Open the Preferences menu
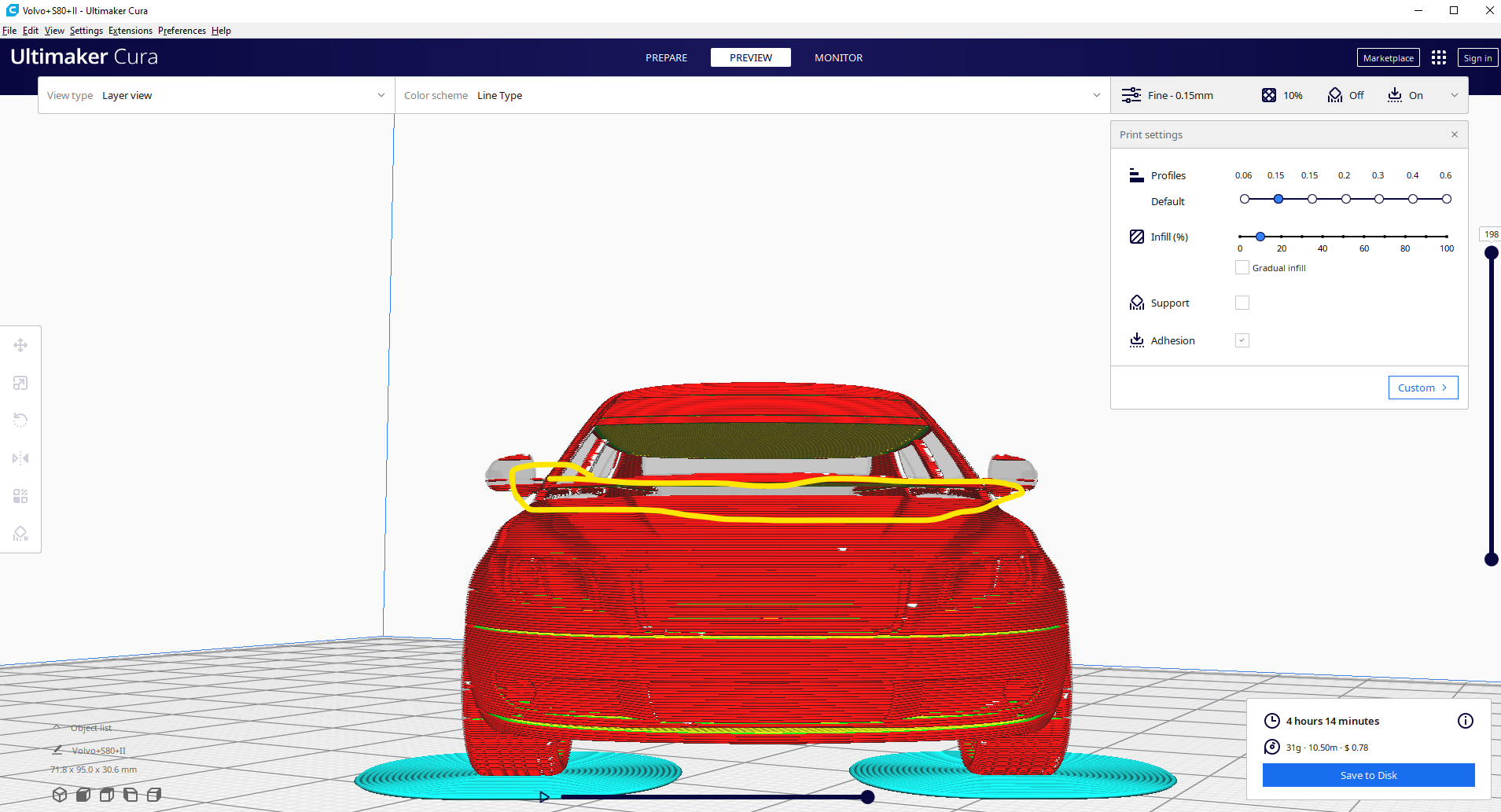Image resolution: width=1501 pixels, height=812 pixels. pyautogui.click(x=182, y=31)
